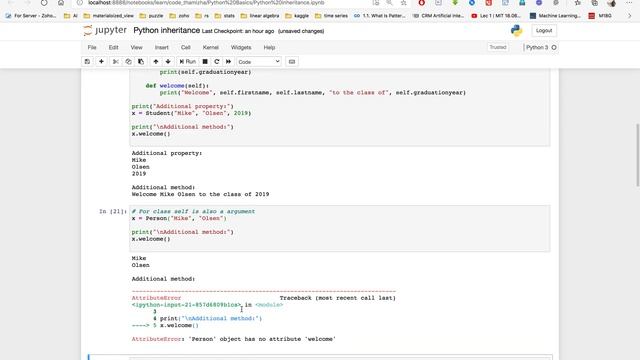Cut selected cells with scissors icon
Viewport: 640px width, 360px height.
pos(116,62)
